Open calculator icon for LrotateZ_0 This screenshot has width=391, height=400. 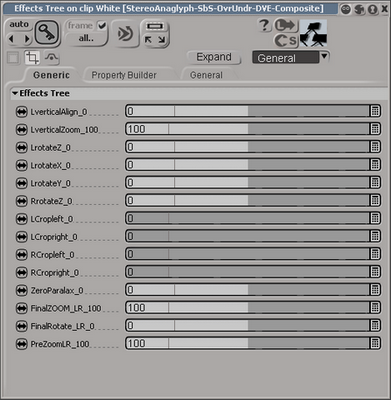[375, 147]
